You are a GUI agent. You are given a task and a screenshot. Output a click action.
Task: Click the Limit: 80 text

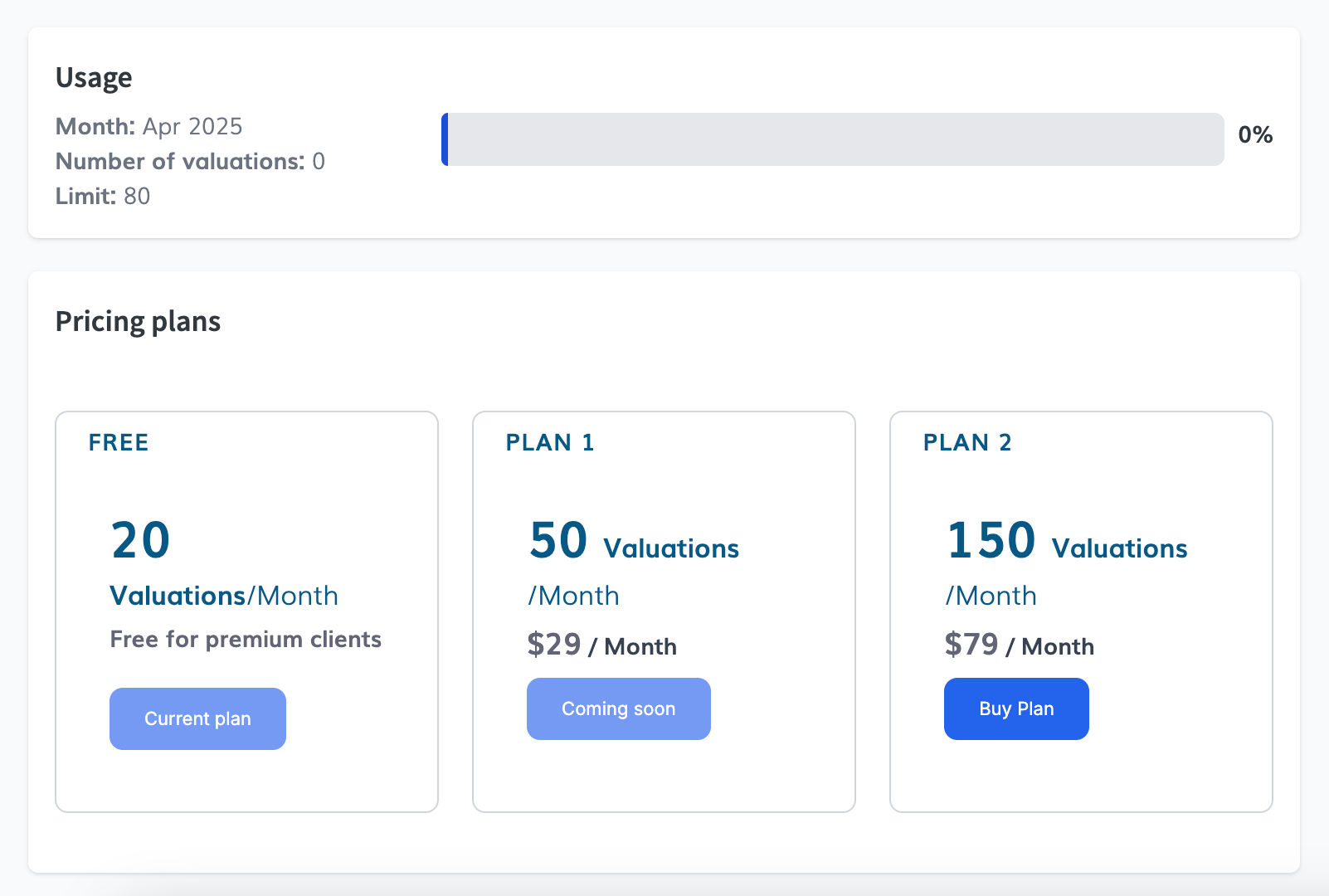[103, 197]
